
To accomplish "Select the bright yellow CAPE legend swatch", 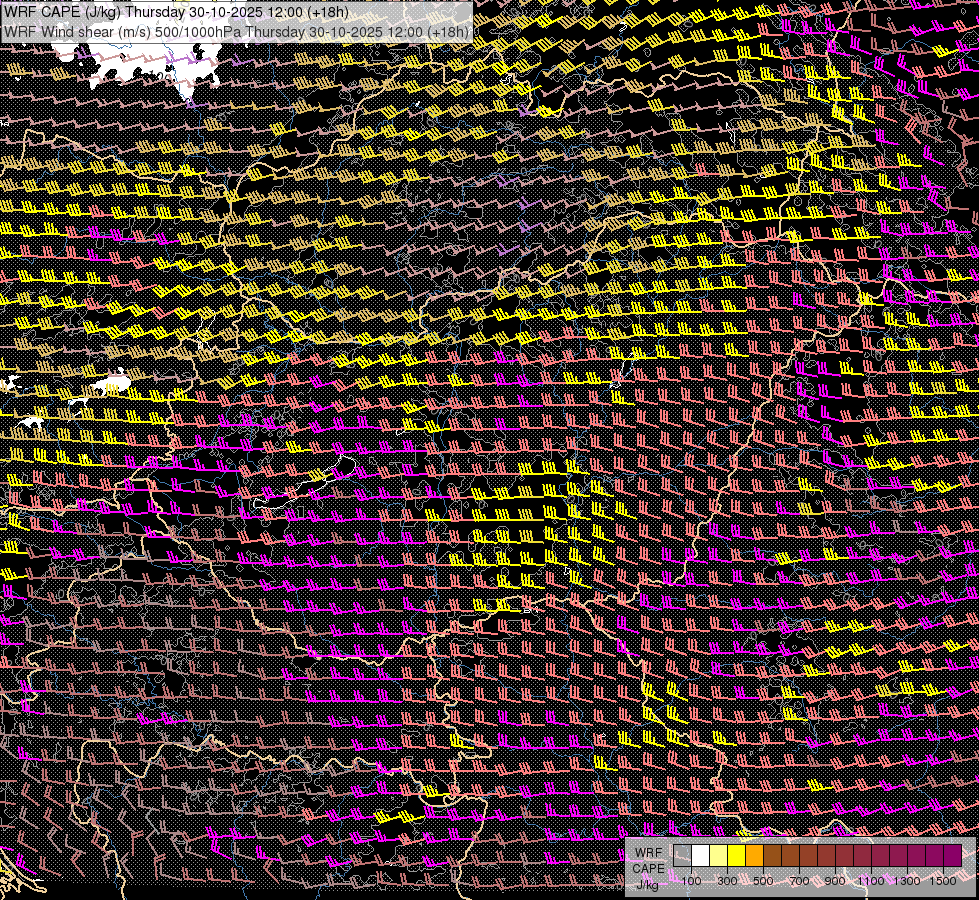I will [x=737, y=856].
